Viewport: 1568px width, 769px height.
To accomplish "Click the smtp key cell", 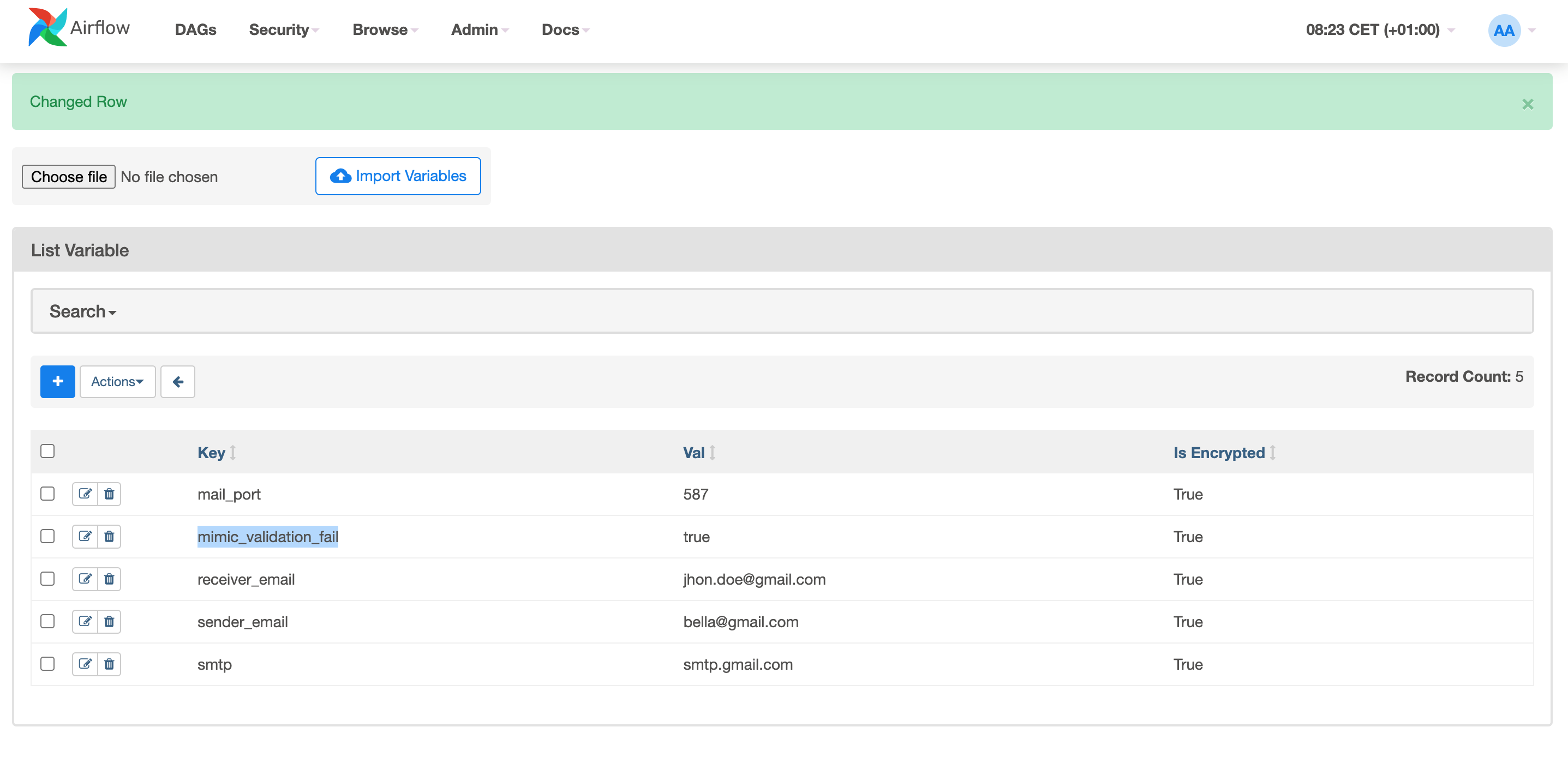I will 214,664.
